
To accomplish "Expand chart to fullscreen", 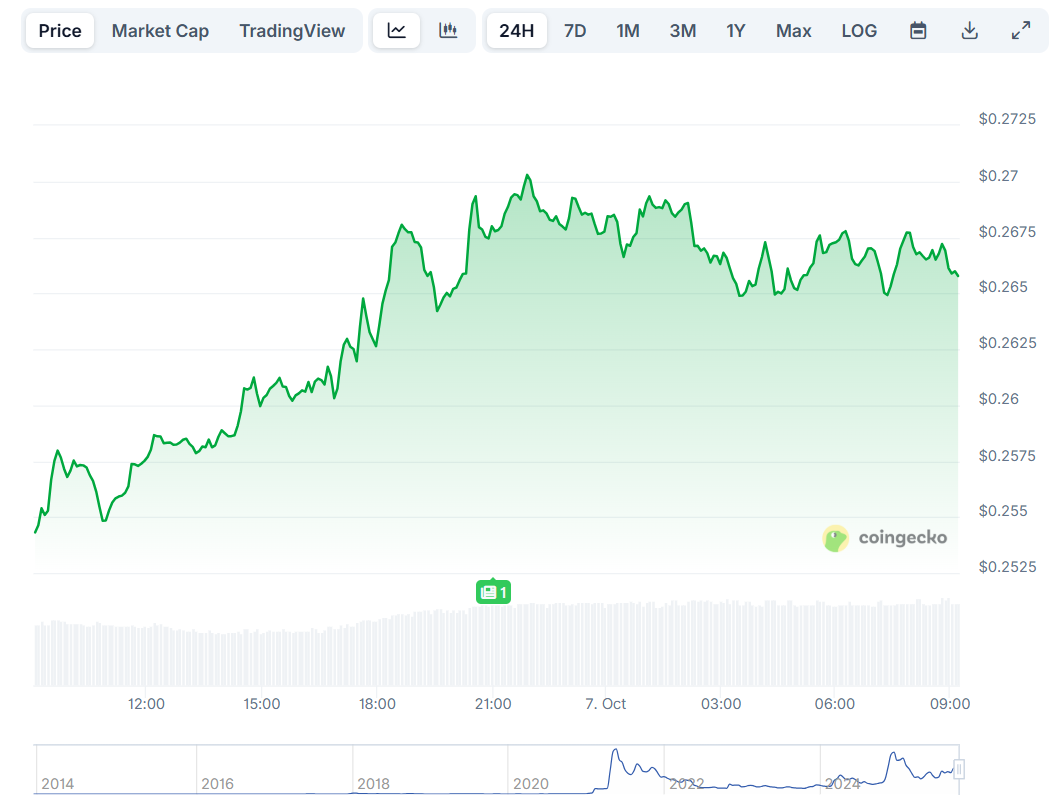I will point(1021,31).
